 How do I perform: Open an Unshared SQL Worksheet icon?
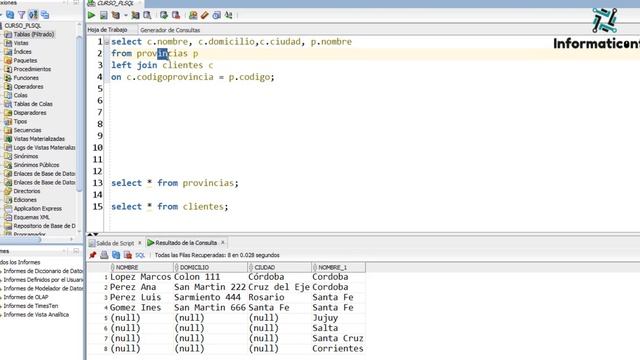click(x=193, y=16)
